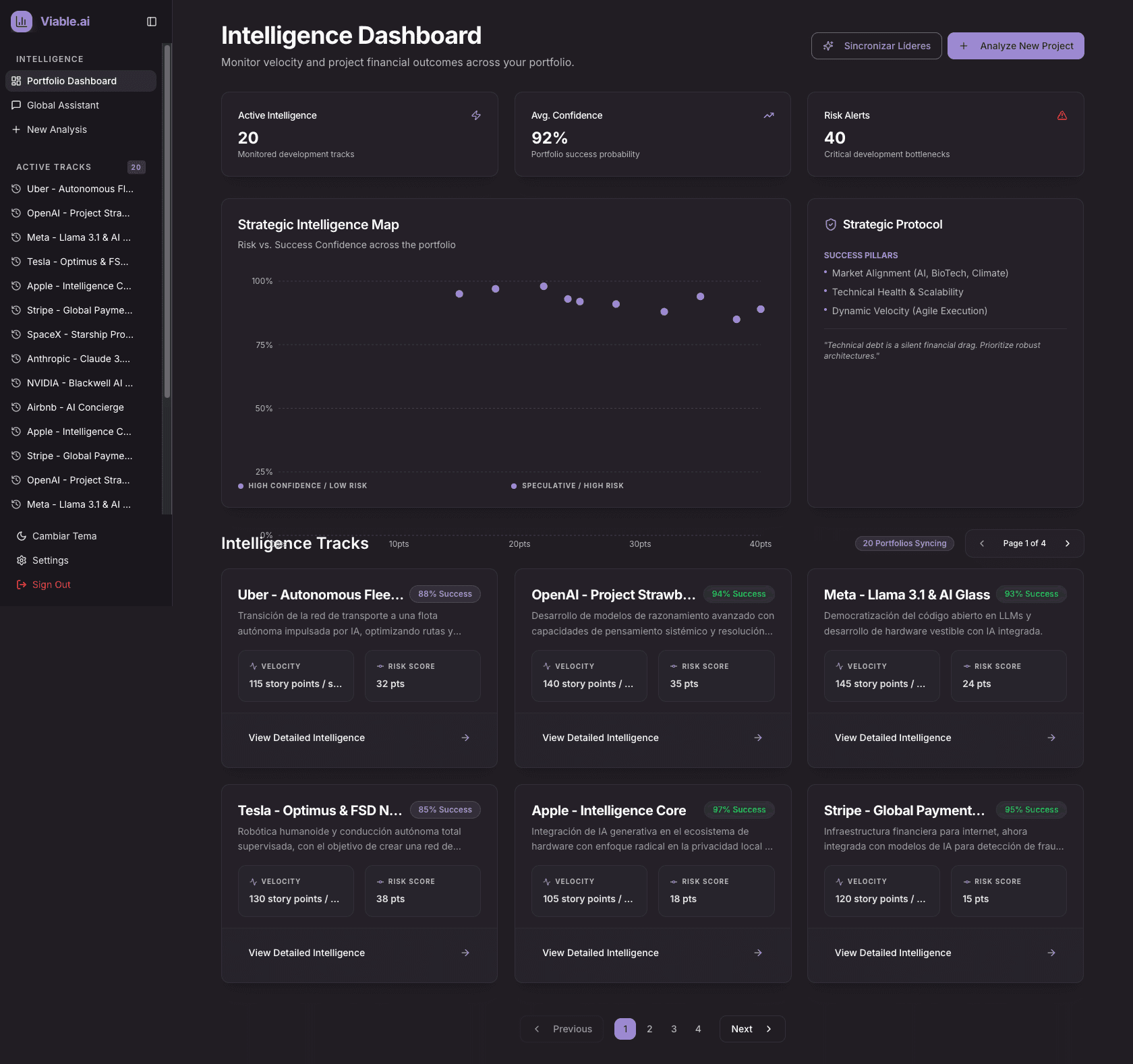Click warning triangle icon in Risk Alerts

1062,115
